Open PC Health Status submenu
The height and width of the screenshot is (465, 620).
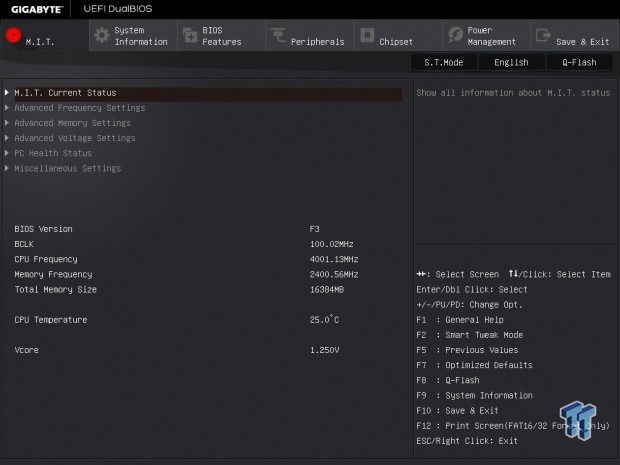[x=53, y=153]
